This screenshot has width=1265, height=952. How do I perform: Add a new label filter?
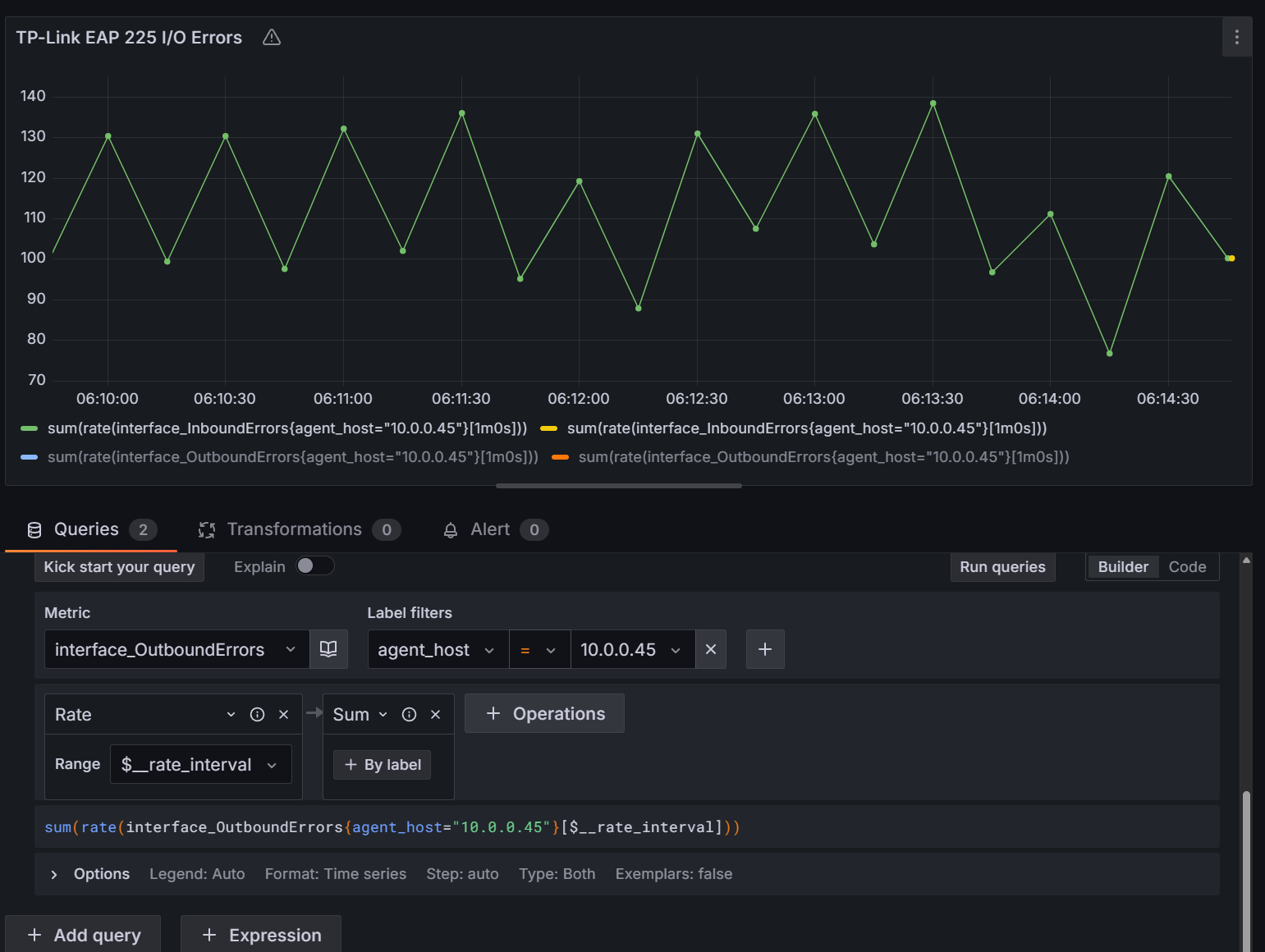(765, 649)
